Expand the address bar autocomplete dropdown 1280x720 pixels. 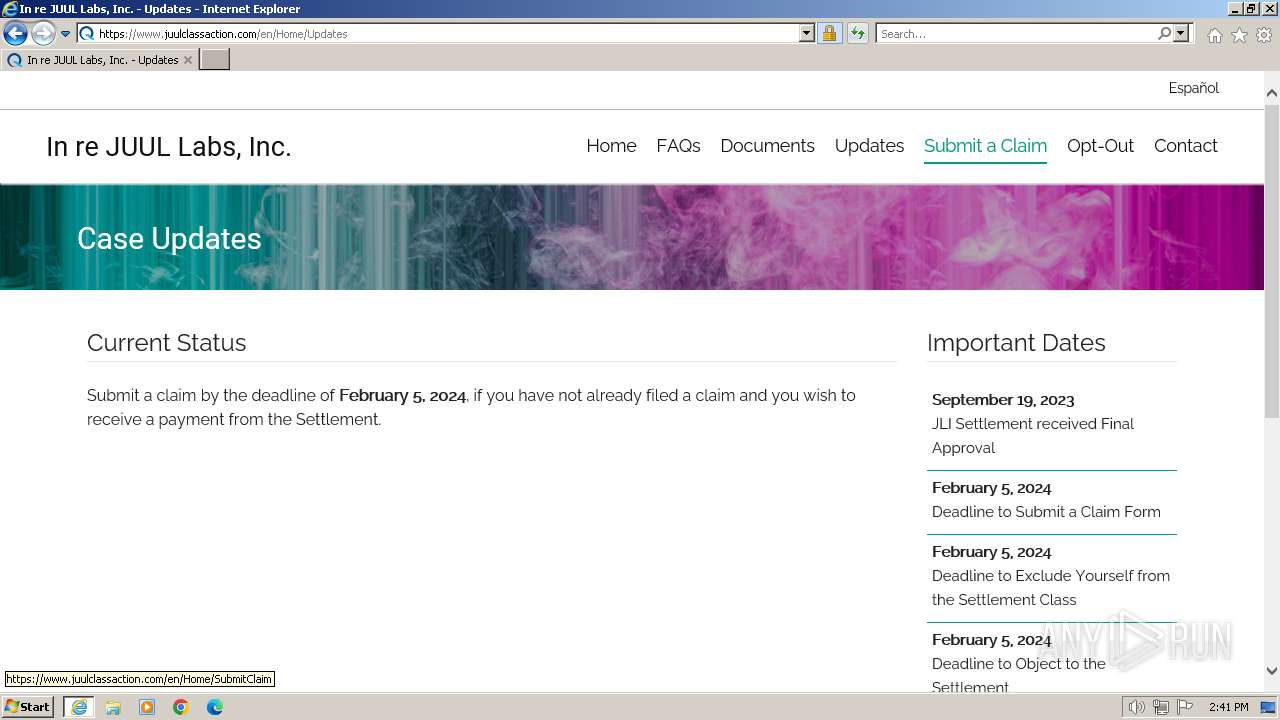point(807,33)
